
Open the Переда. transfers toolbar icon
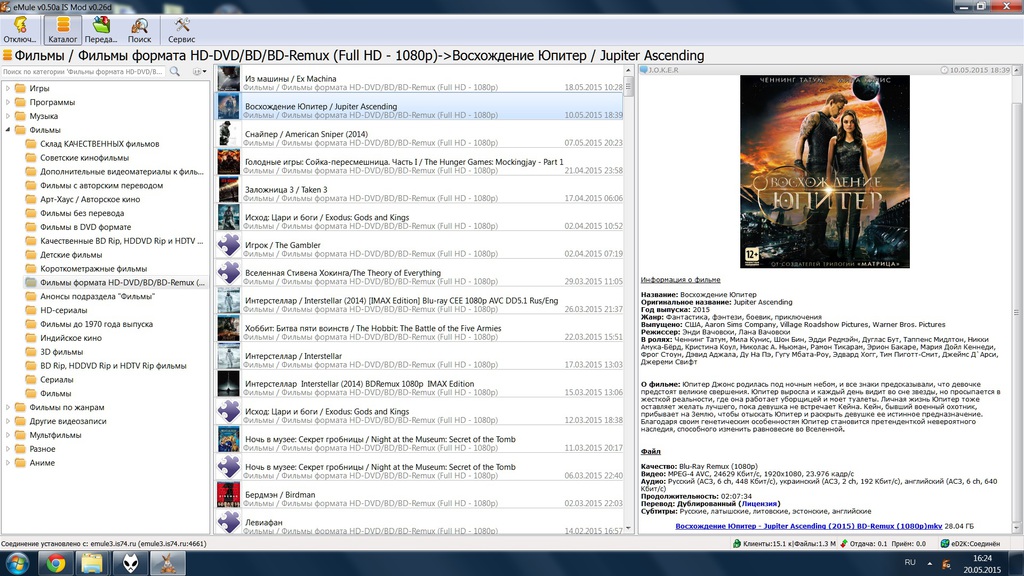tap(101, 30)
